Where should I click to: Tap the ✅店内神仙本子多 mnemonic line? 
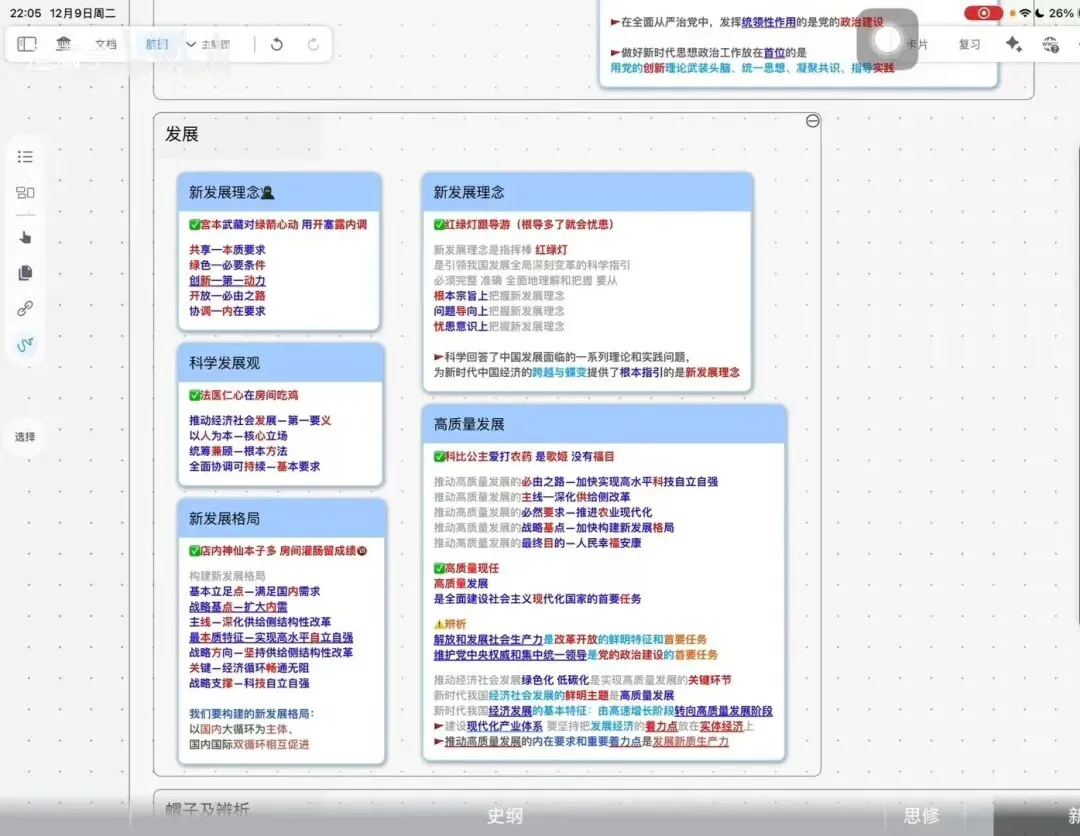pyautogui.click(x=278, y=551)
